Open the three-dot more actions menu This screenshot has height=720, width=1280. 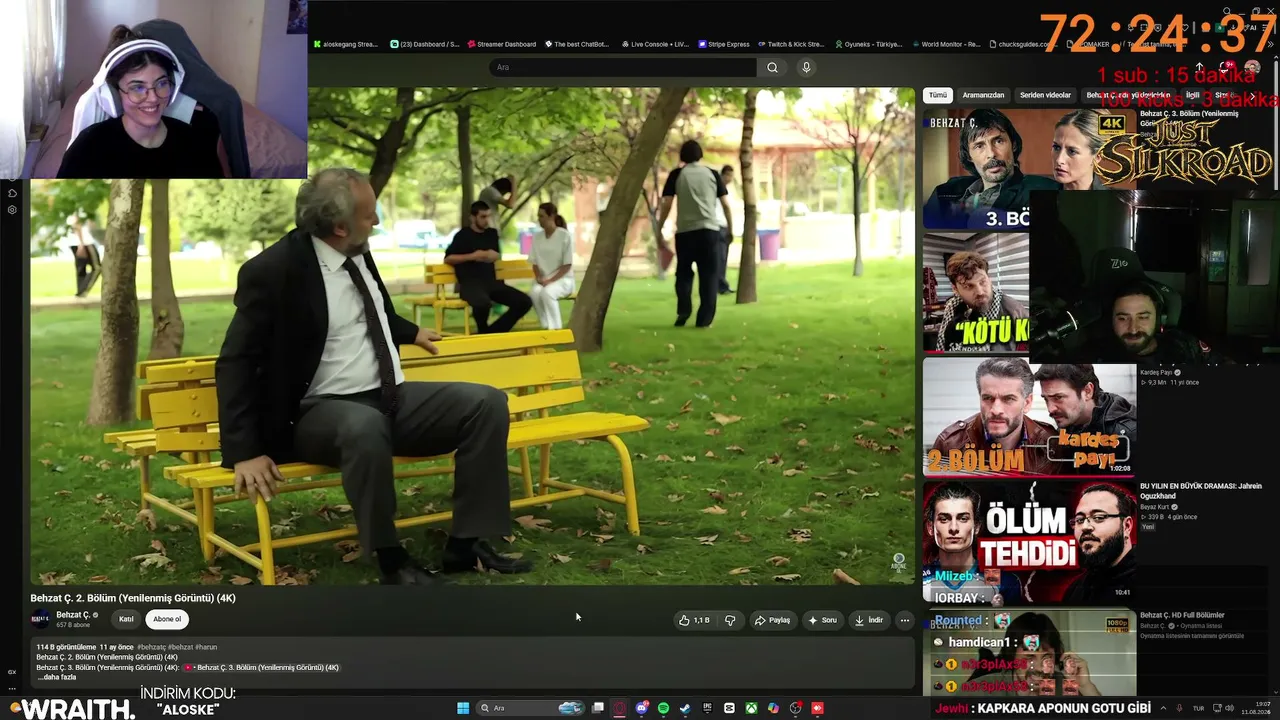pyautogui.click(x=904, y=620)
